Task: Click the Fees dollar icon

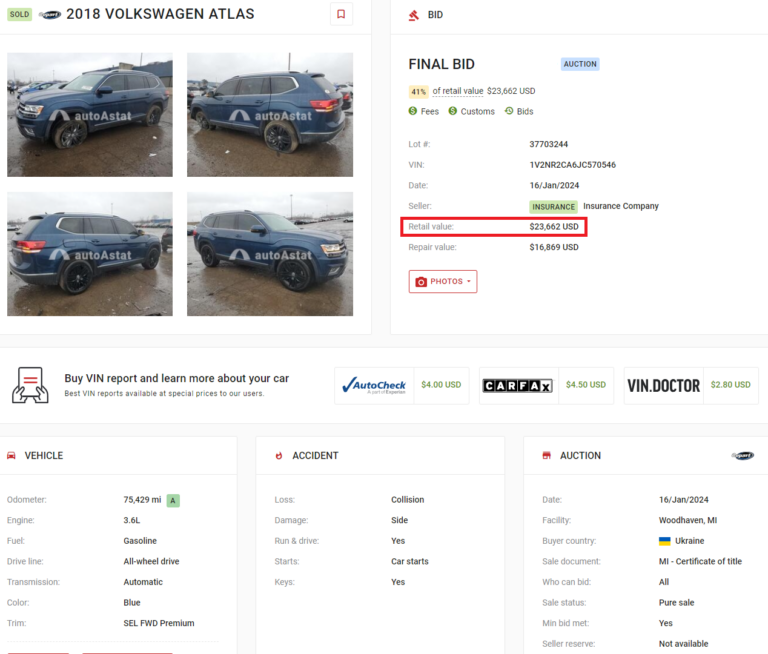Action: point(414,111)
